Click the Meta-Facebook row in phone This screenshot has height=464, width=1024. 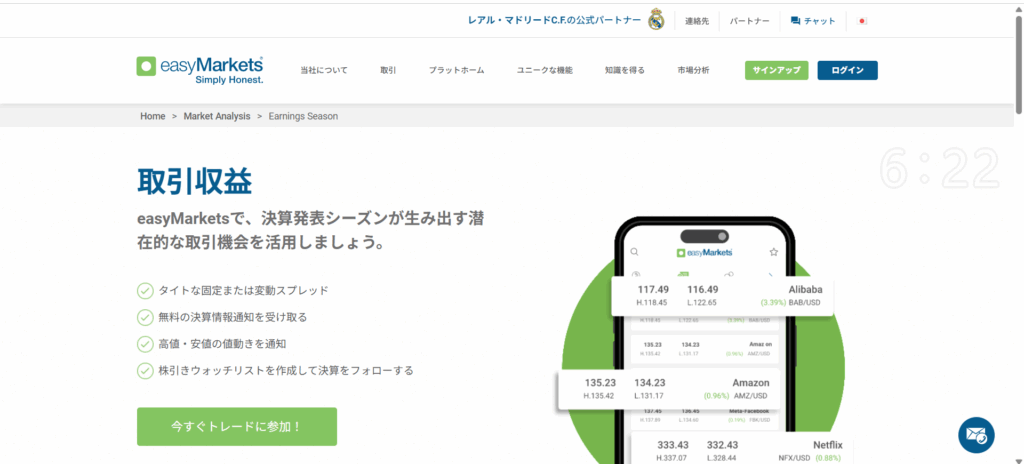point(705,416)
